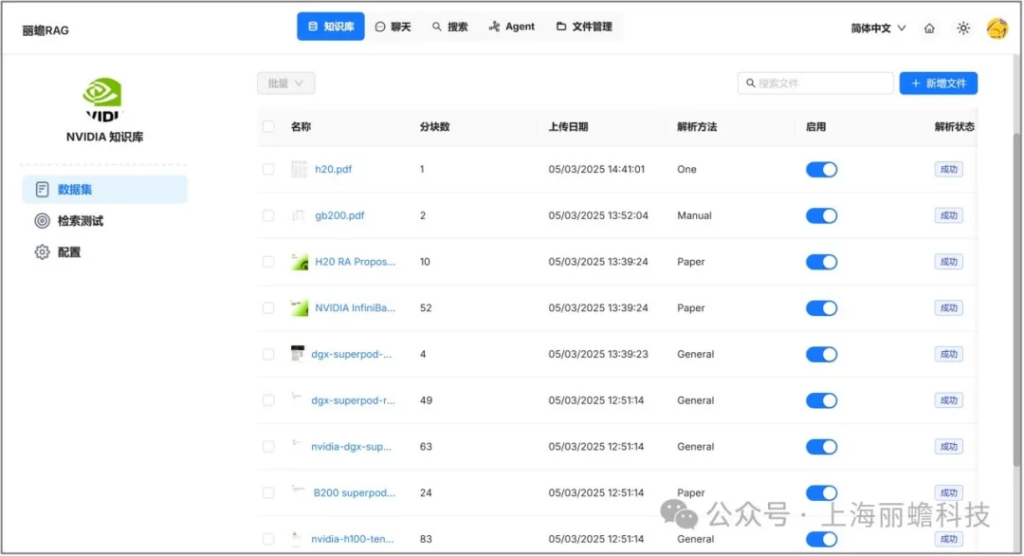The height and width of the screenshot is (556, 1024).
Task: Open the h20.pdf file link
Action: [x=333, y=169]
